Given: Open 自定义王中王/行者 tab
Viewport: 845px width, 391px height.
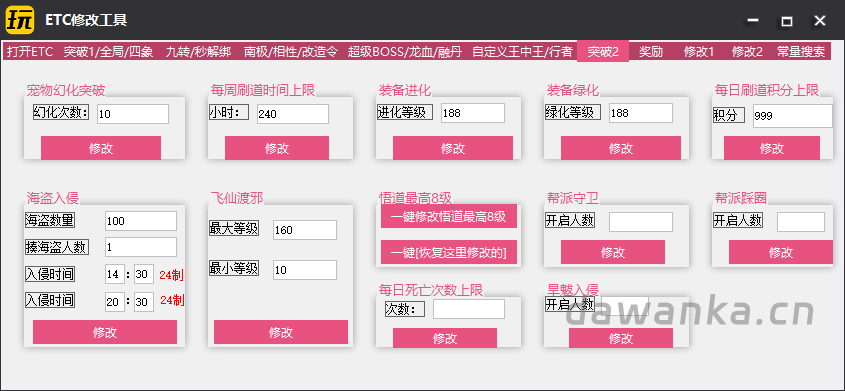Looking at the screenshot, I should click(x=522, y=52).
